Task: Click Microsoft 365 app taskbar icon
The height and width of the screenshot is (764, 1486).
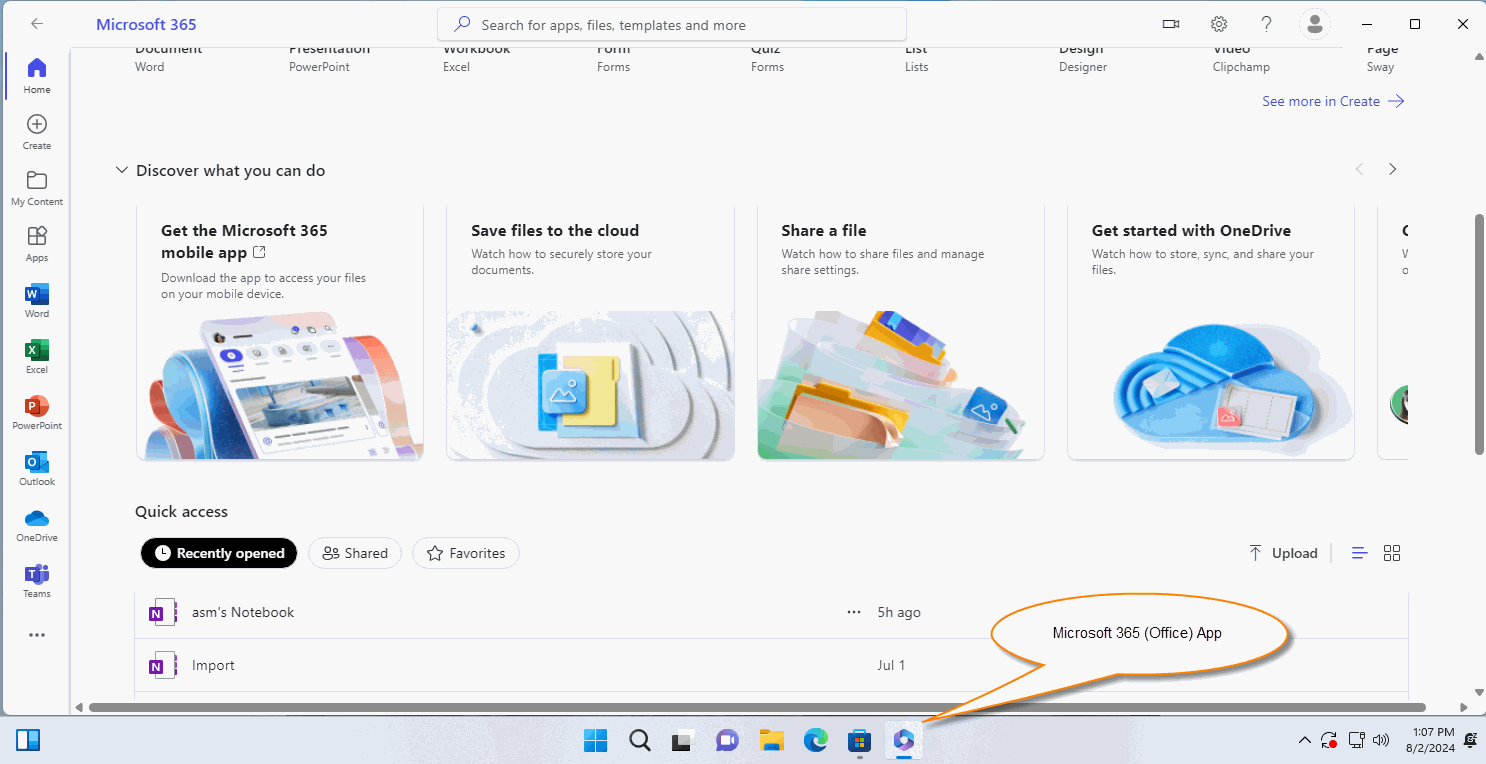Action: [904, 740]
